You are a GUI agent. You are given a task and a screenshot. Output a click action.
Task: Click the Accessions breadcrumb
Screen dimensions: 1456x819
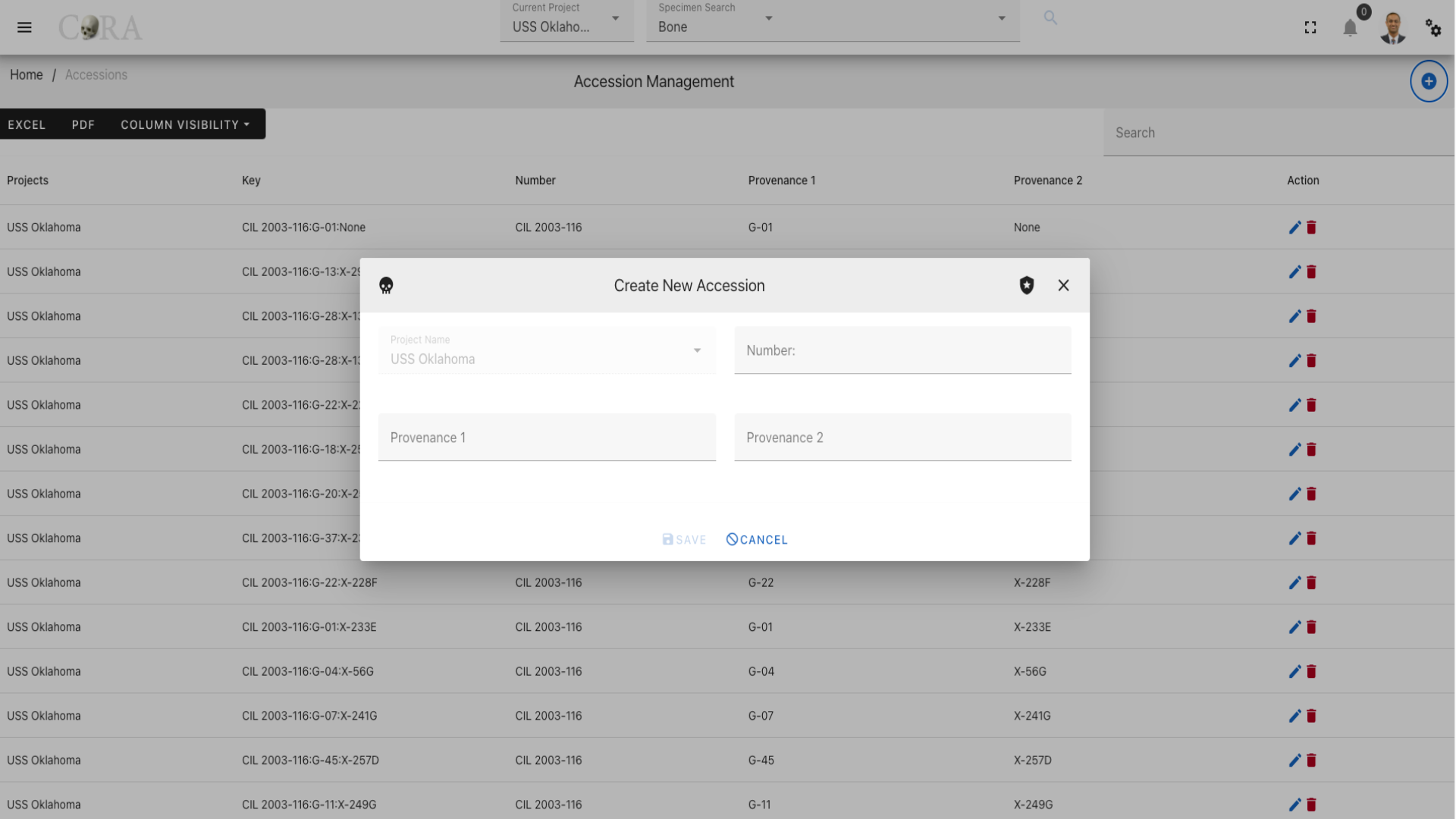pos(96,74)
